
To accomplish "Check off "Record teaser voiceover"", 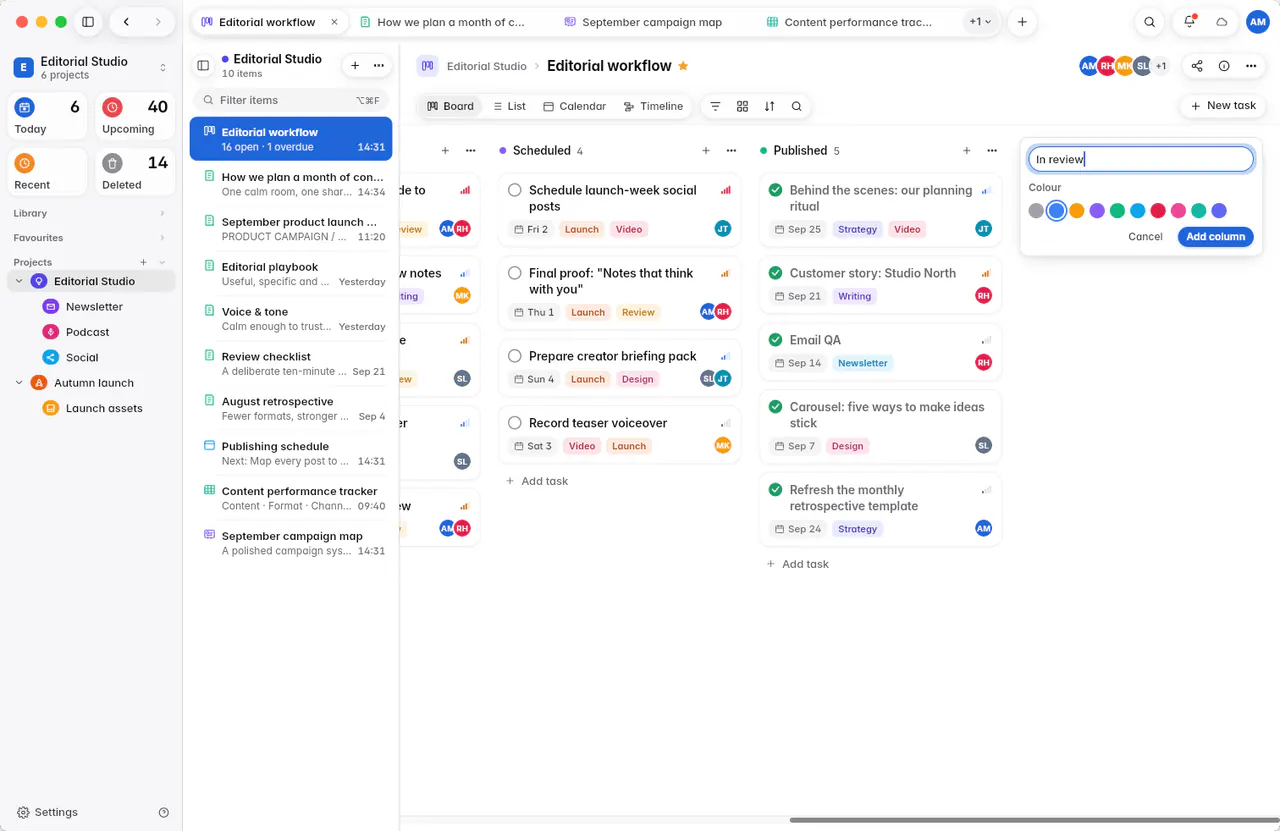I will coord(515,423).
